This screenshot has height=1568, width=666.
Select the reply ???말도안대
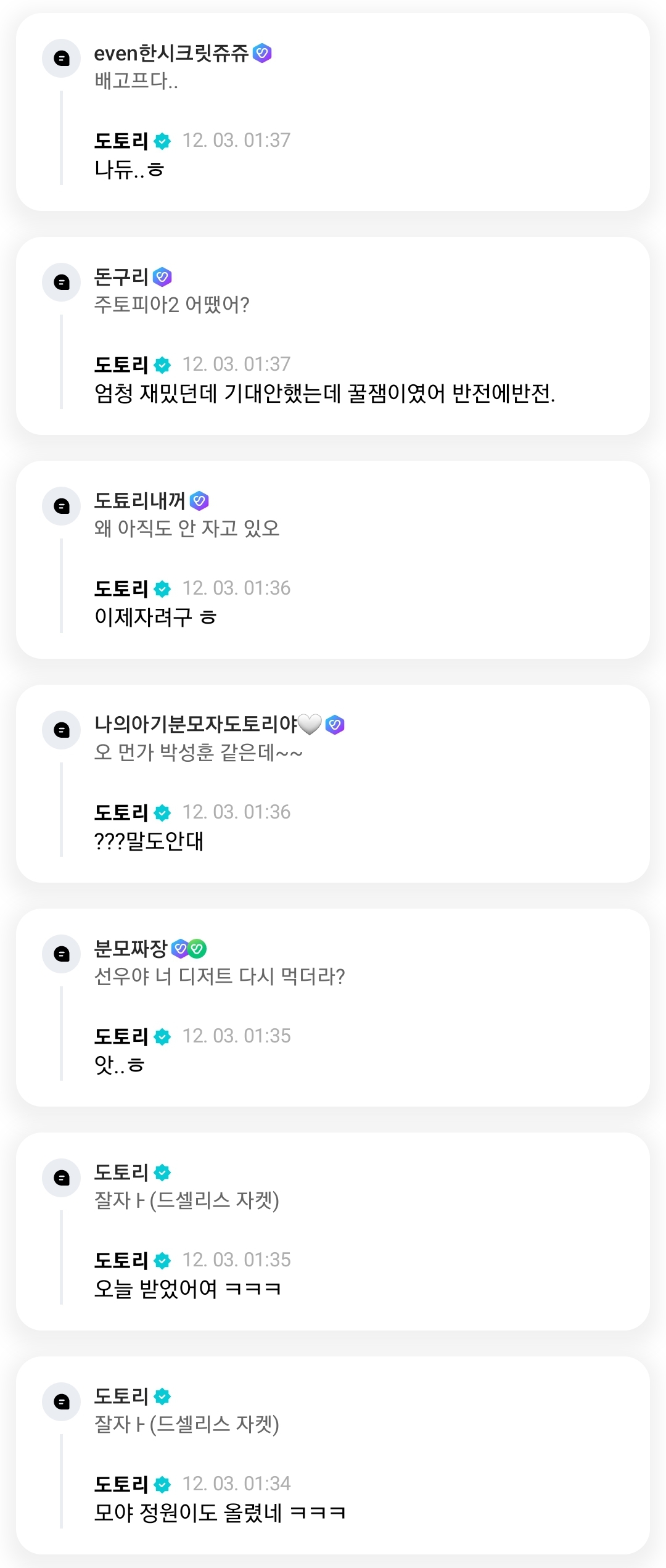pos(149,841)
